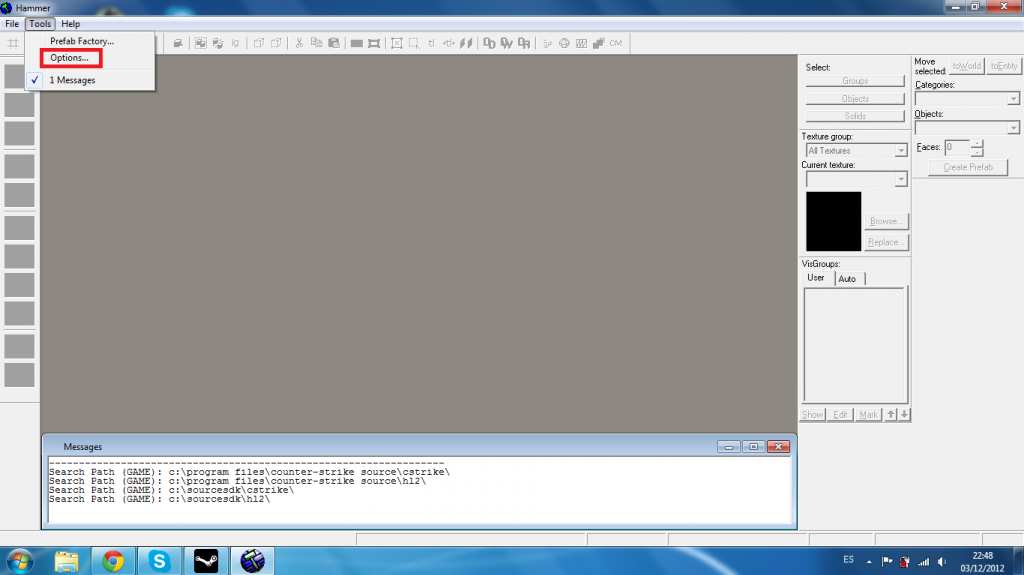1024x575 pixels.
Task: Click the toEntity button
Action: point(1004,66)
